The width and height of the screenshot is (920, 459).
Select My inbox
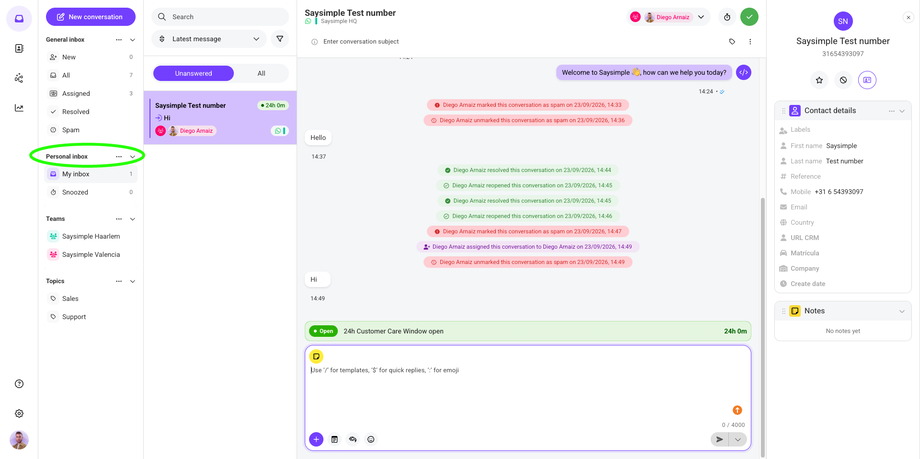coord(91,174)
